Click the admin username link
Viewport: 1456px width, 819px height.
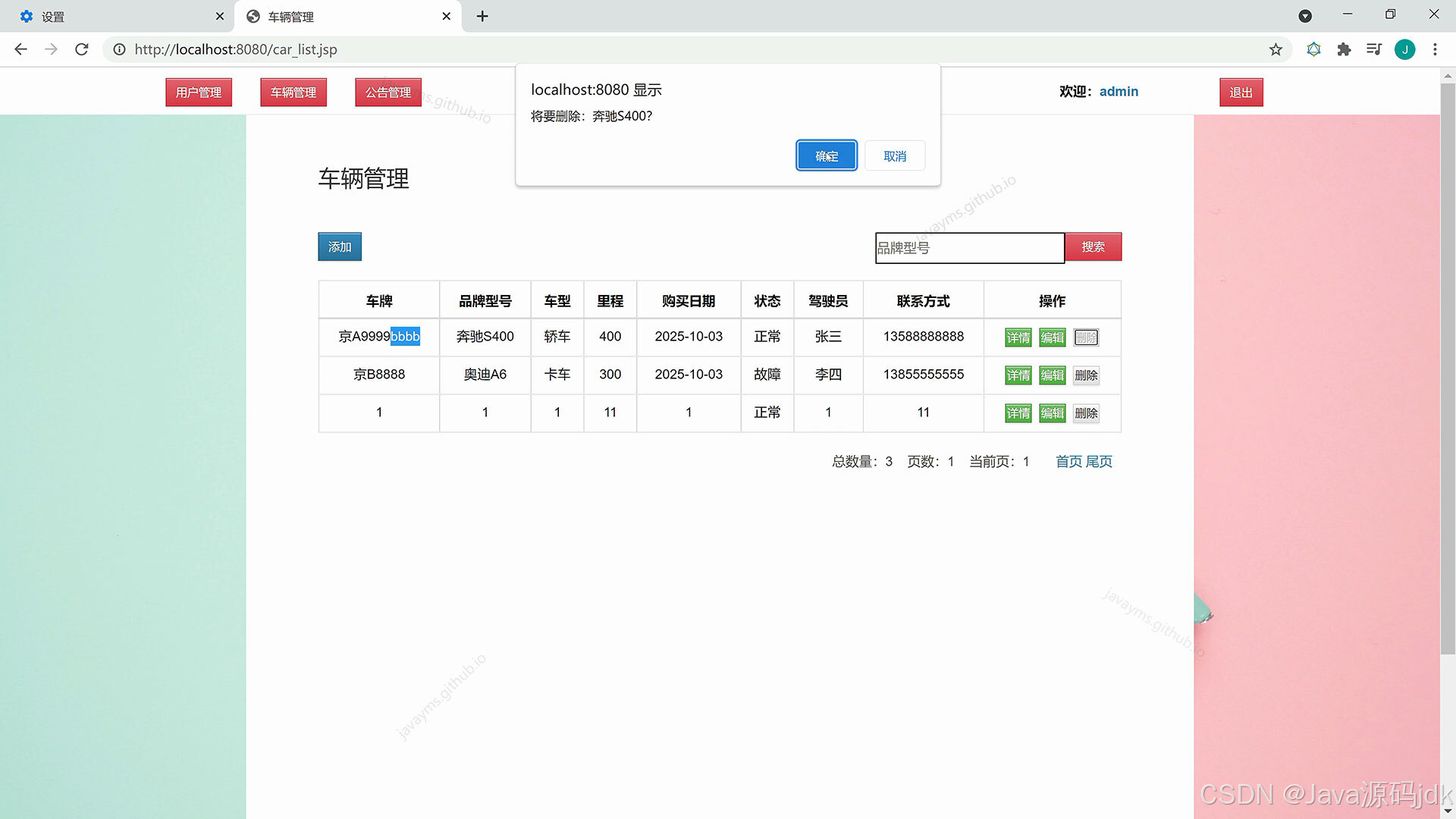point(1119,91)
